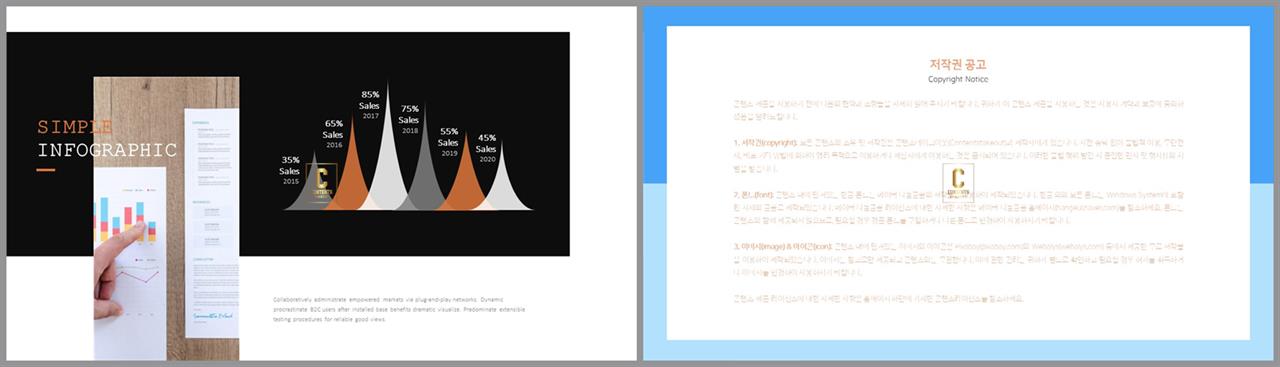Select the "35% Sales 2015" label
Image resolution: width=1280 pixels, height=367 pixels.
290,170
